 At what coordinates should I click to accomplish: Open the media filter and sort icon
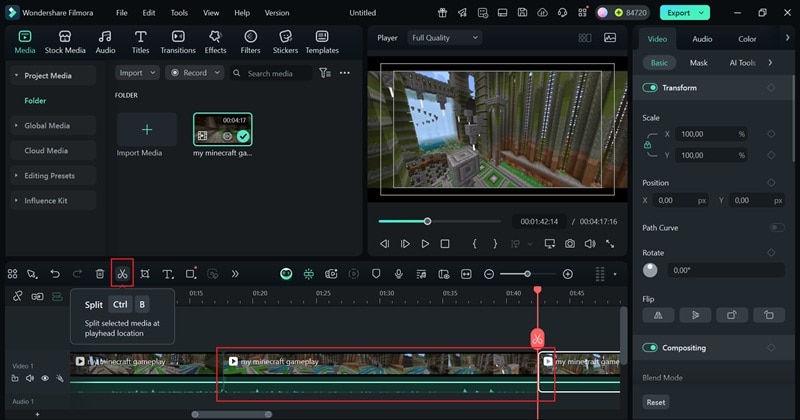(x=324, y=73)
